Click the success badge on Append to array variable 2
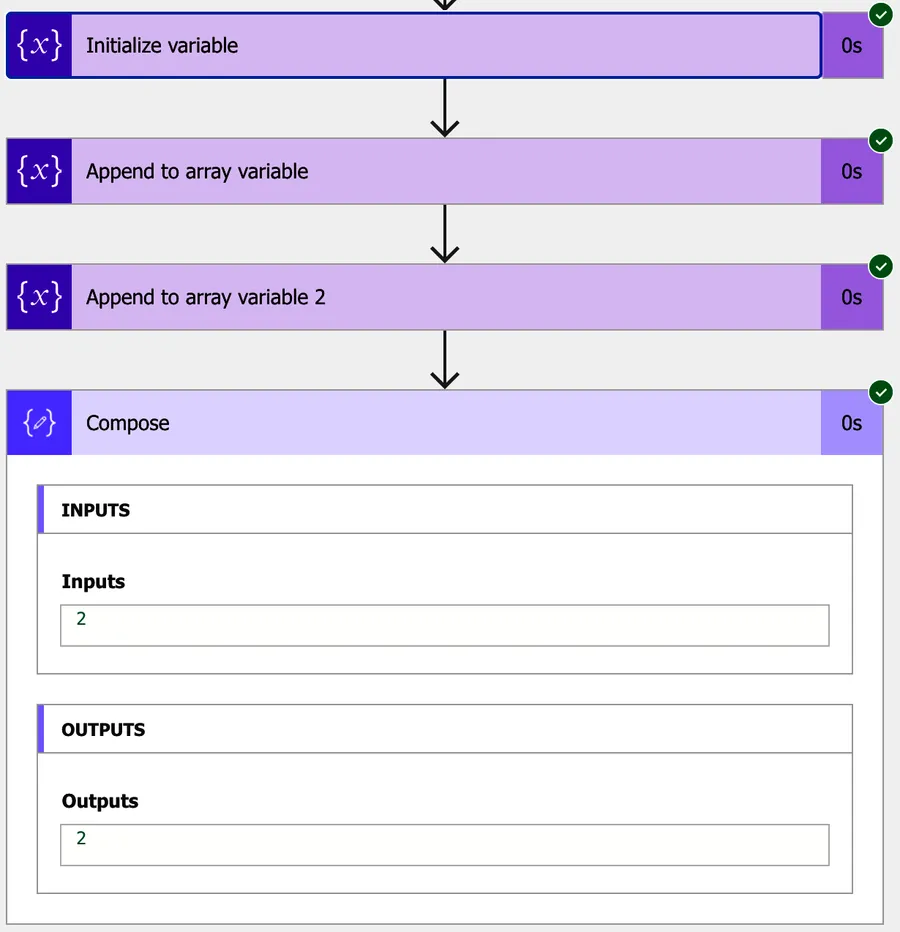This screenshot has width=900, height=932. (880, 266)
